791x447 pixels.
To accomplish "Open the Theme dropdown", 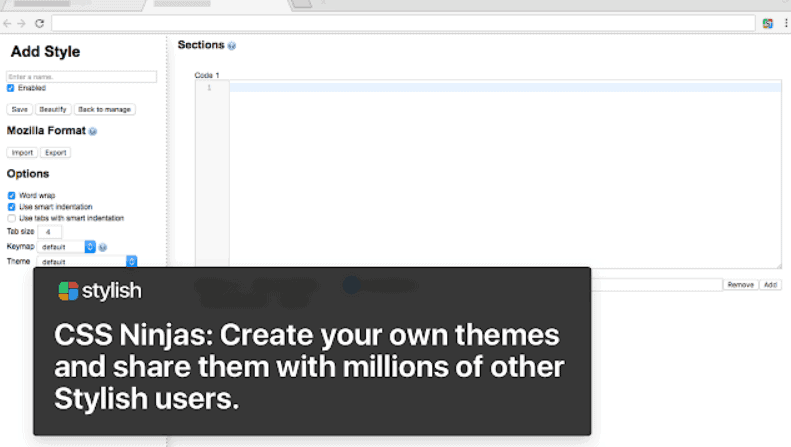I will (x=87, y=261).
